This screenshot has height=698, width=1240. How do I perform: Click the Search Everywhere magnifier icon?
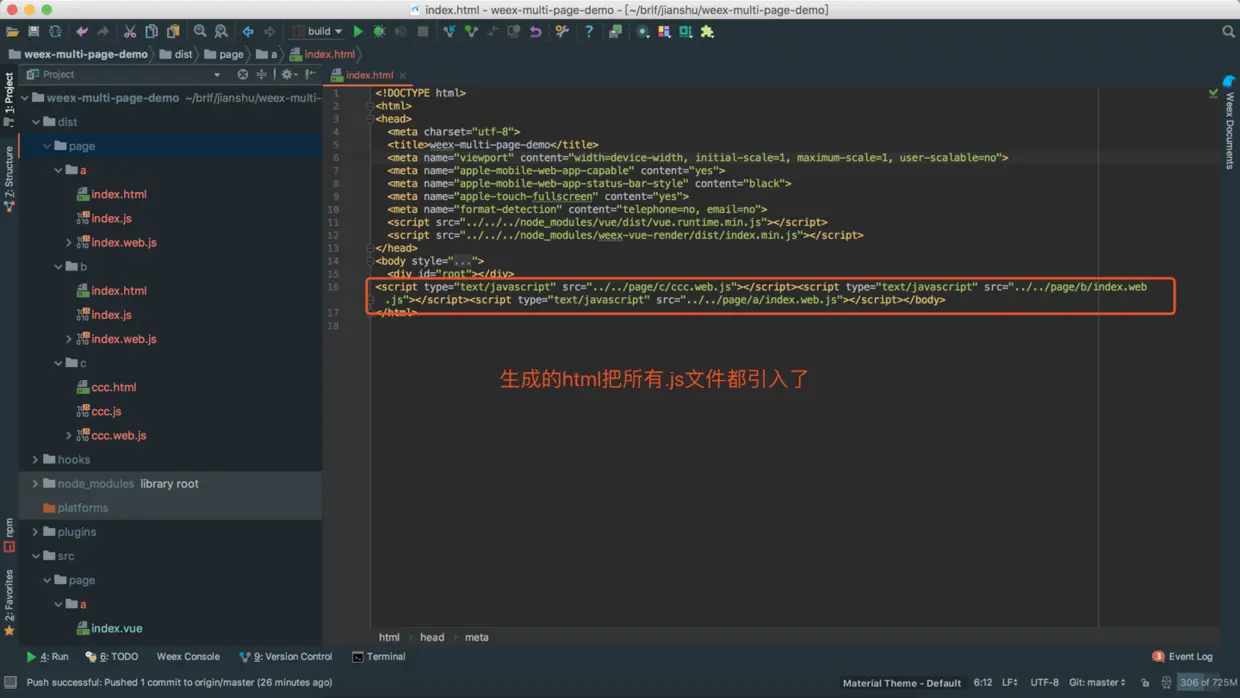pyautogui.click(x=1228, y=32)
